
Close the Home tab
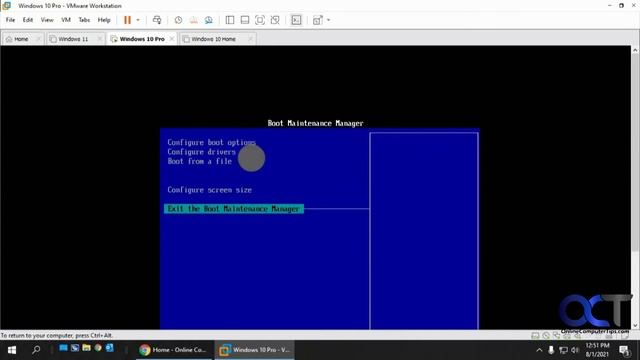tap(38, 39)
